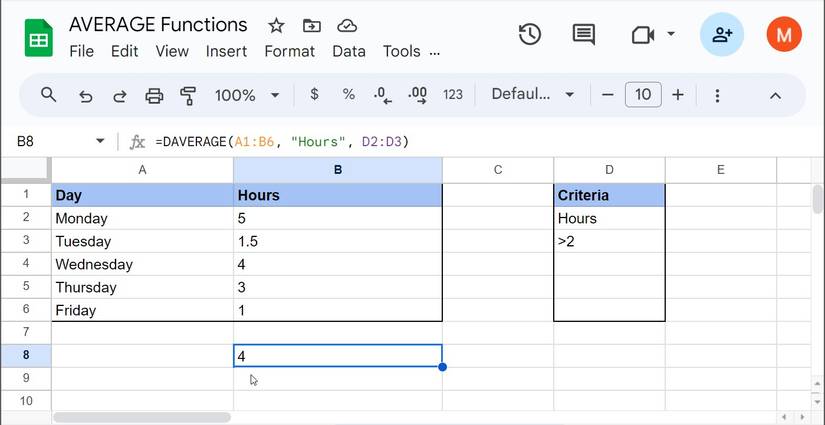Select column D header
Viewport: 825px width, 425px height.
coord(609,170)
